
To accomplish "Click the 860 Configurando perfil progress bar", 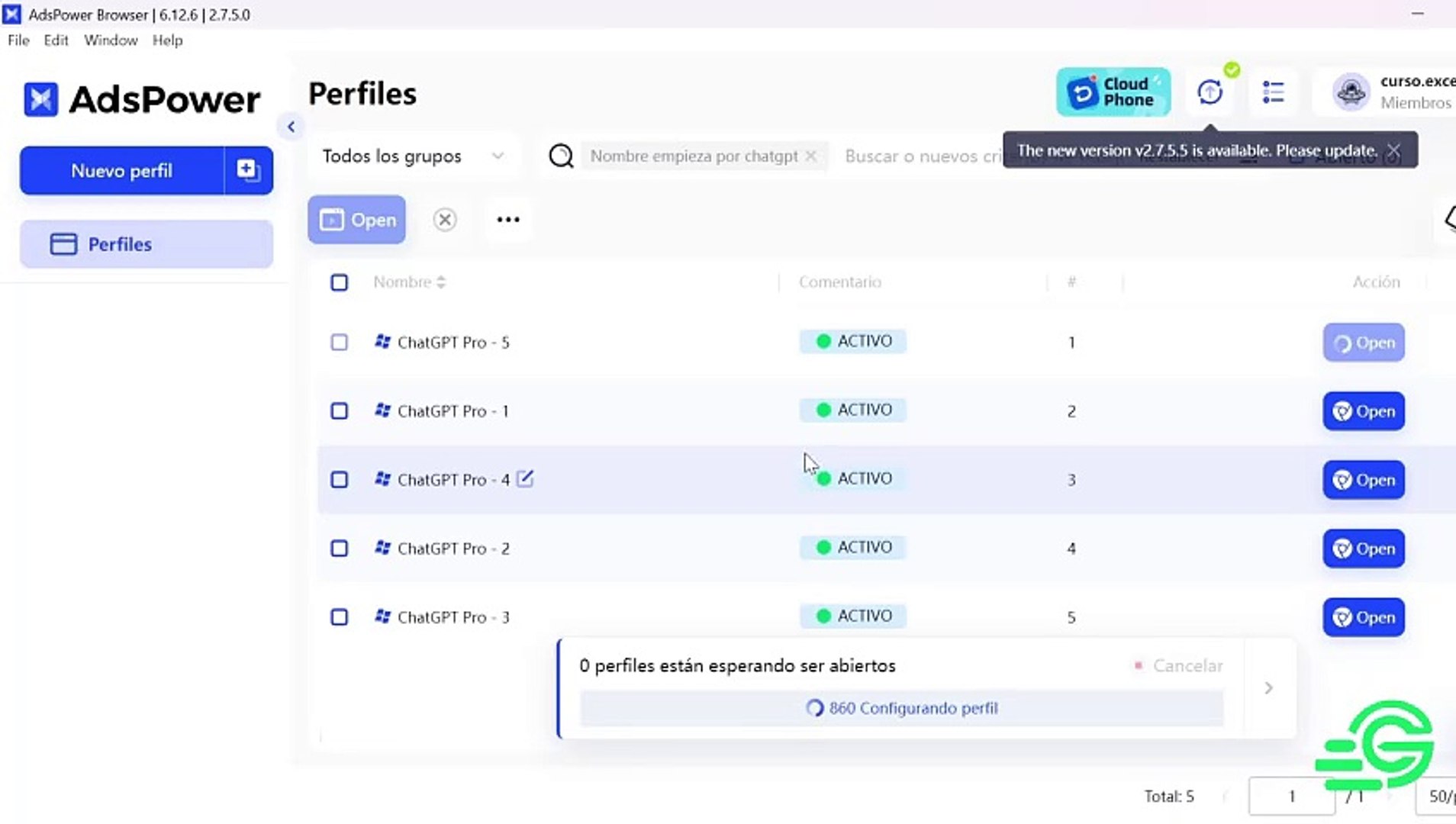I will pos(902,708).
